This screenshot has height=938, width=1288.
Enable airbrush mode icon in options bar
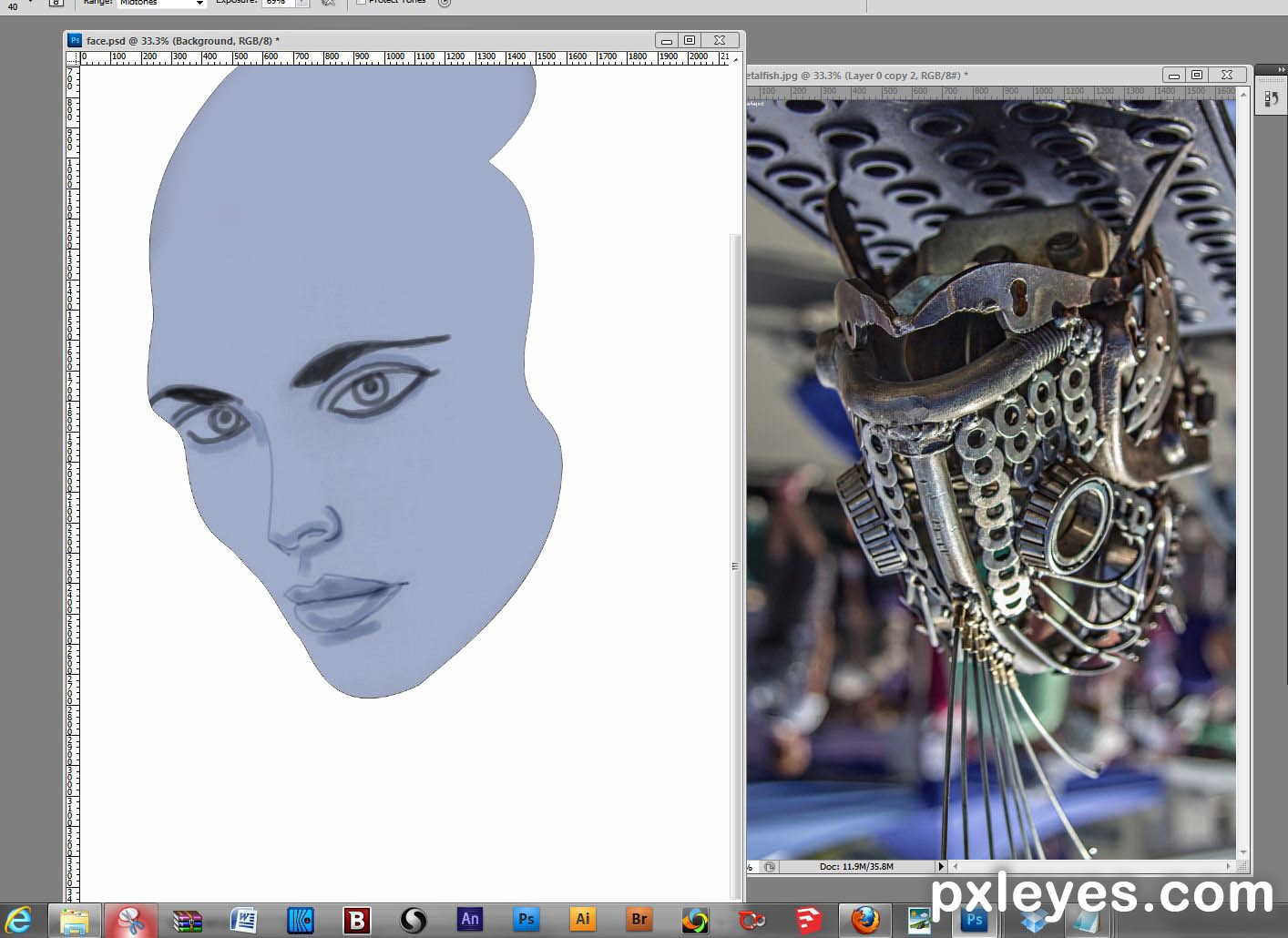point(328,3)
